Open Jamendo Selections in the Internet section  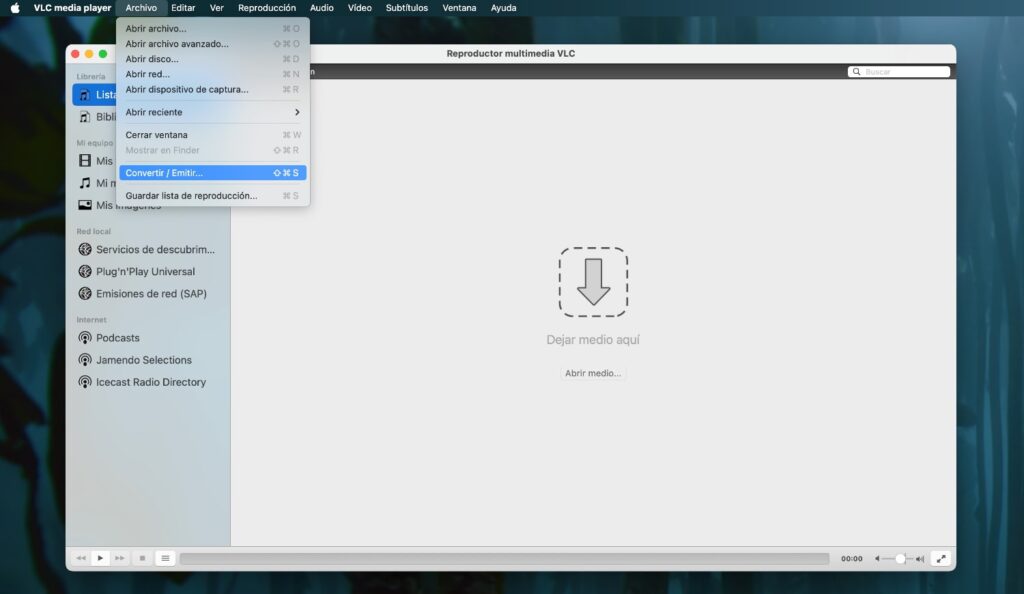pyautogui.click(x=140, y=359)
